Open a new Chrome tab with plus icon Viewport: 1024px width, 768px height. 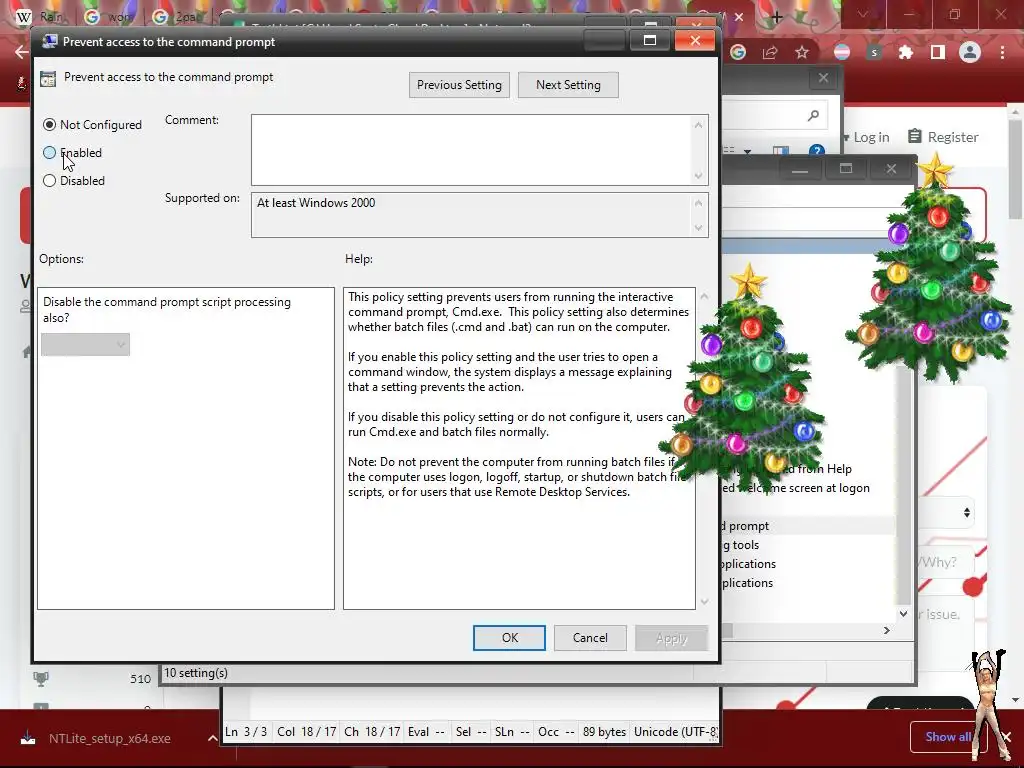(776, 17)
